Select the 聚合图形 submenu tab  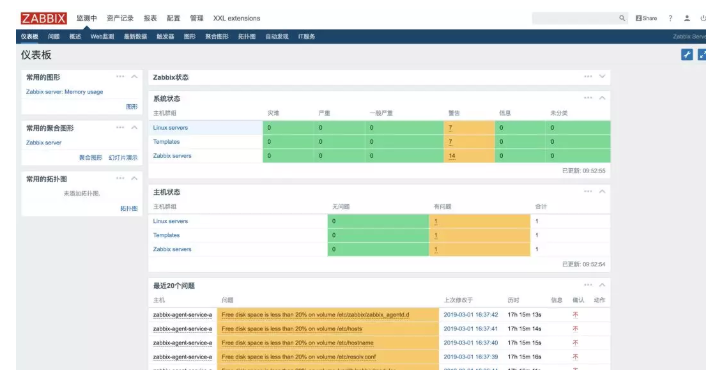[x=217, y=36]
